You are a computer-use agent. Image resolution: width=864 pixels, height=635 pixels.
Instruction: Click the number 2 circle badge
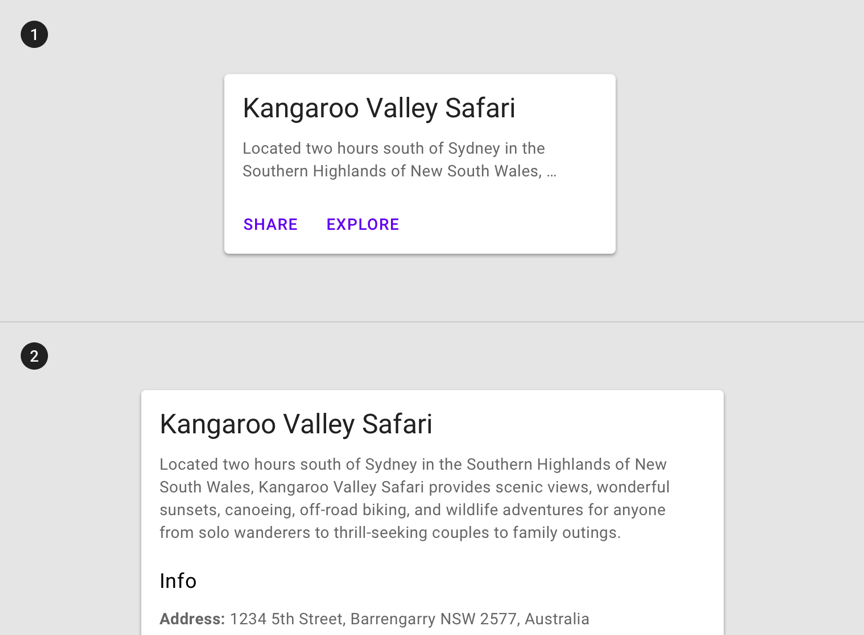tap(34, 356)
